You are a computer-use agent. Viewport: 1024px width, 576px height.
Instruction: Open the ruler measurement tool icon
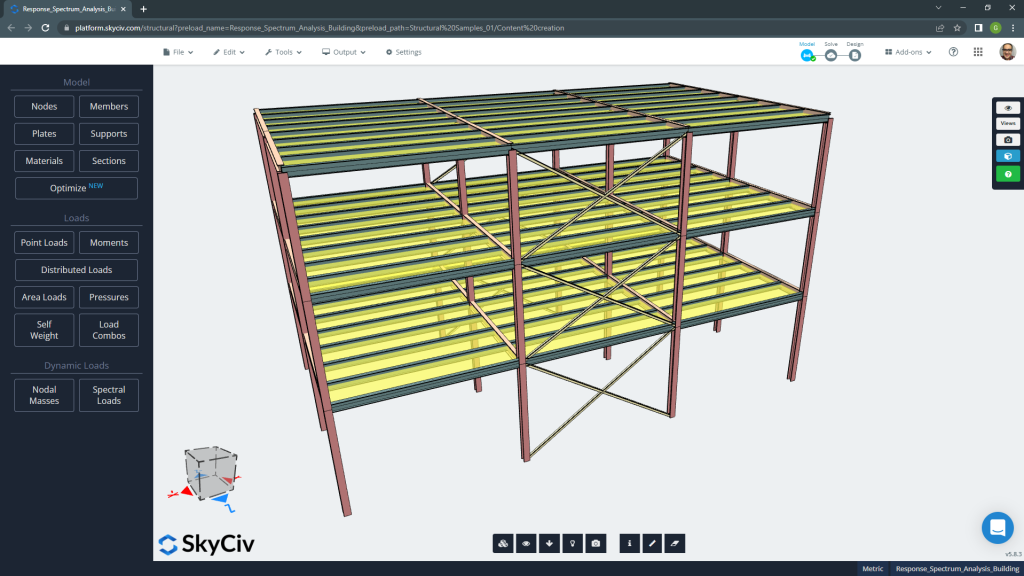pos(652,543)
